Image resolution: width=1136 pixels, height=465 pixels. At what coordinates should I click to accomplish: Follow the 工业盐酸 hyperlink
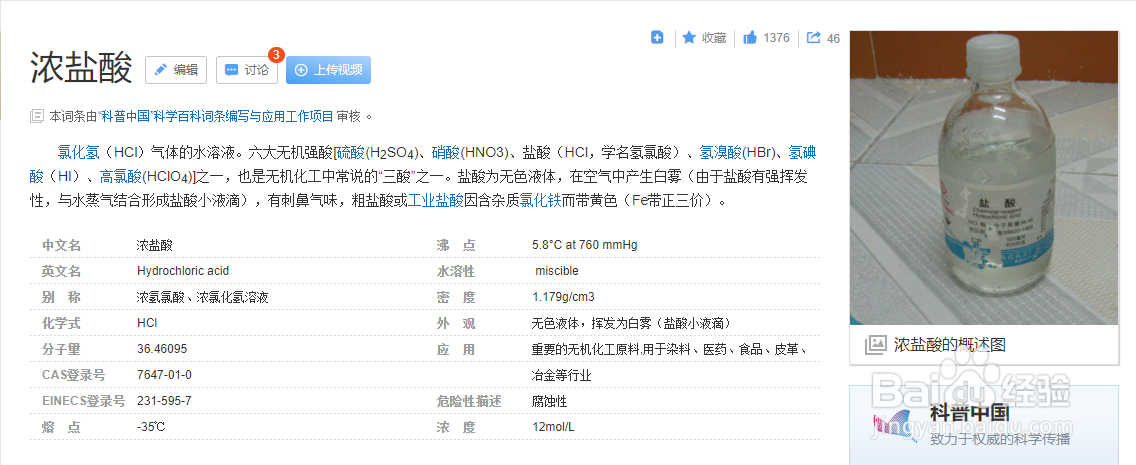pos(435,201)
